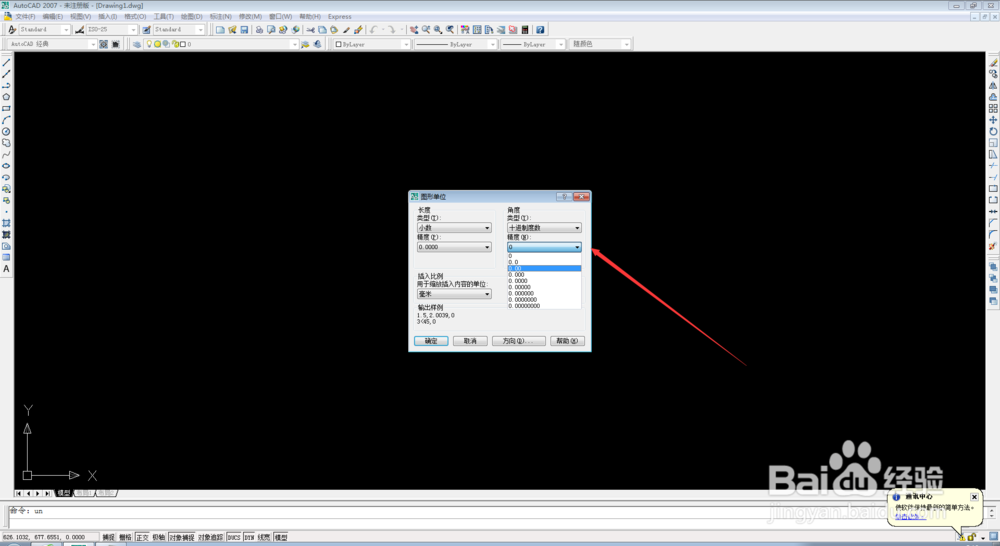
Task: Select the Rectangle draw tool
Action: (6, 108)
